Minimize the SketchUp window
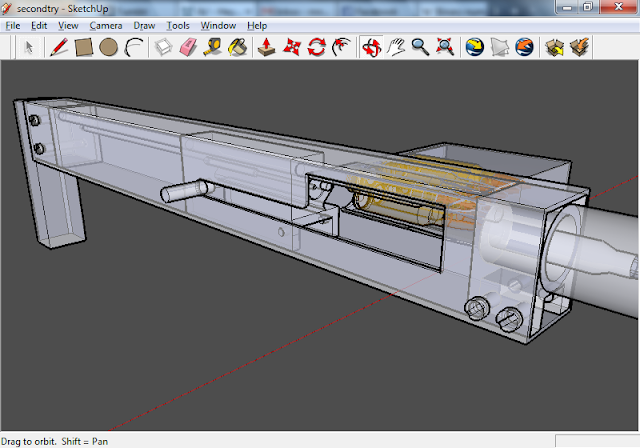Image resolution: width=640 pixels, height=448 pixels. coord(567,7)
